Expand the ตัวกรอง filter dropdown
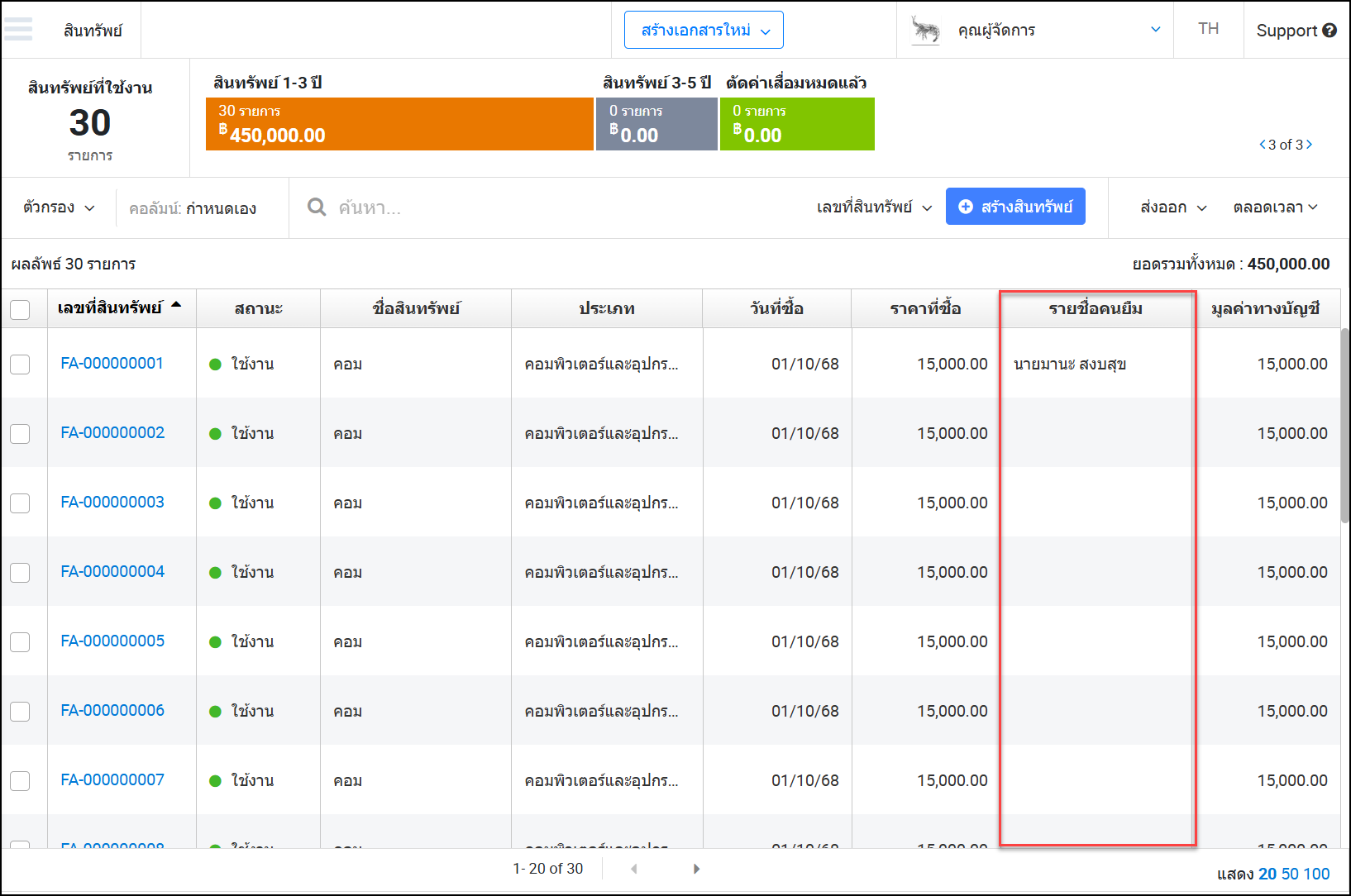The image size is (1351, 896). coord(59,207)
